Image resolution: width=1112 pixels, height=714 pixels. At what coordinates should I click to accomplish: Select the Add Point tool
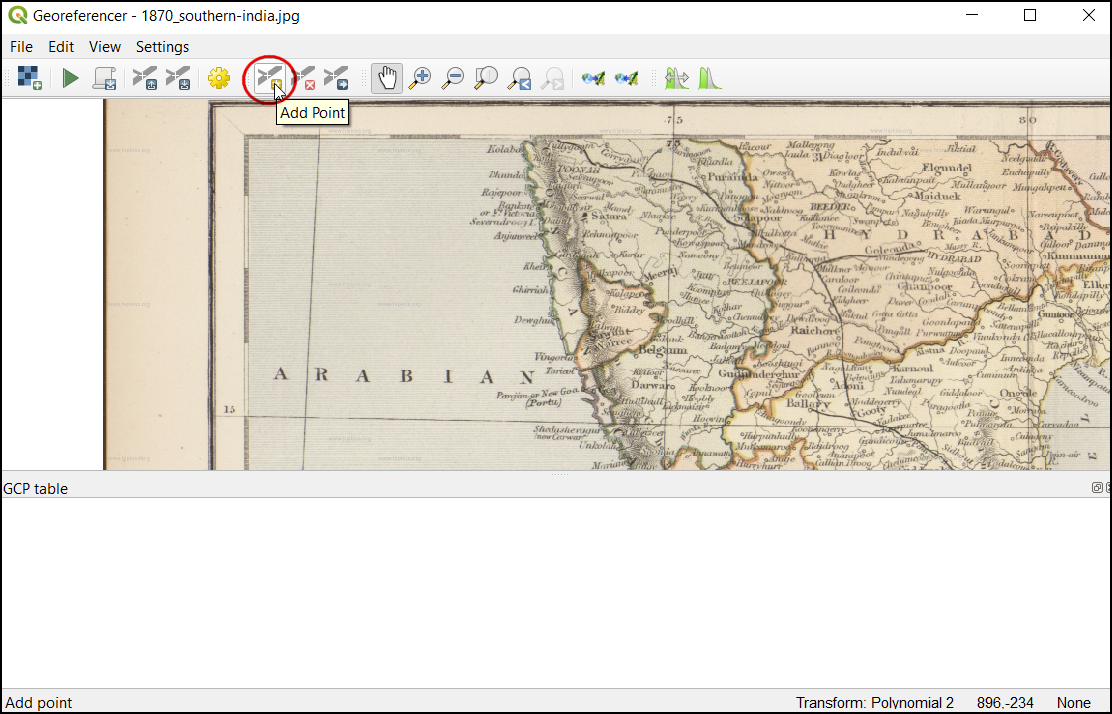coord(268,78)
